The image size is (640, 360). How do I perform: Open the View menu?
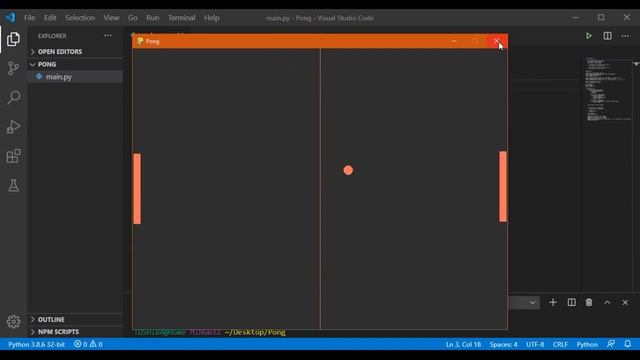point(111,18)
